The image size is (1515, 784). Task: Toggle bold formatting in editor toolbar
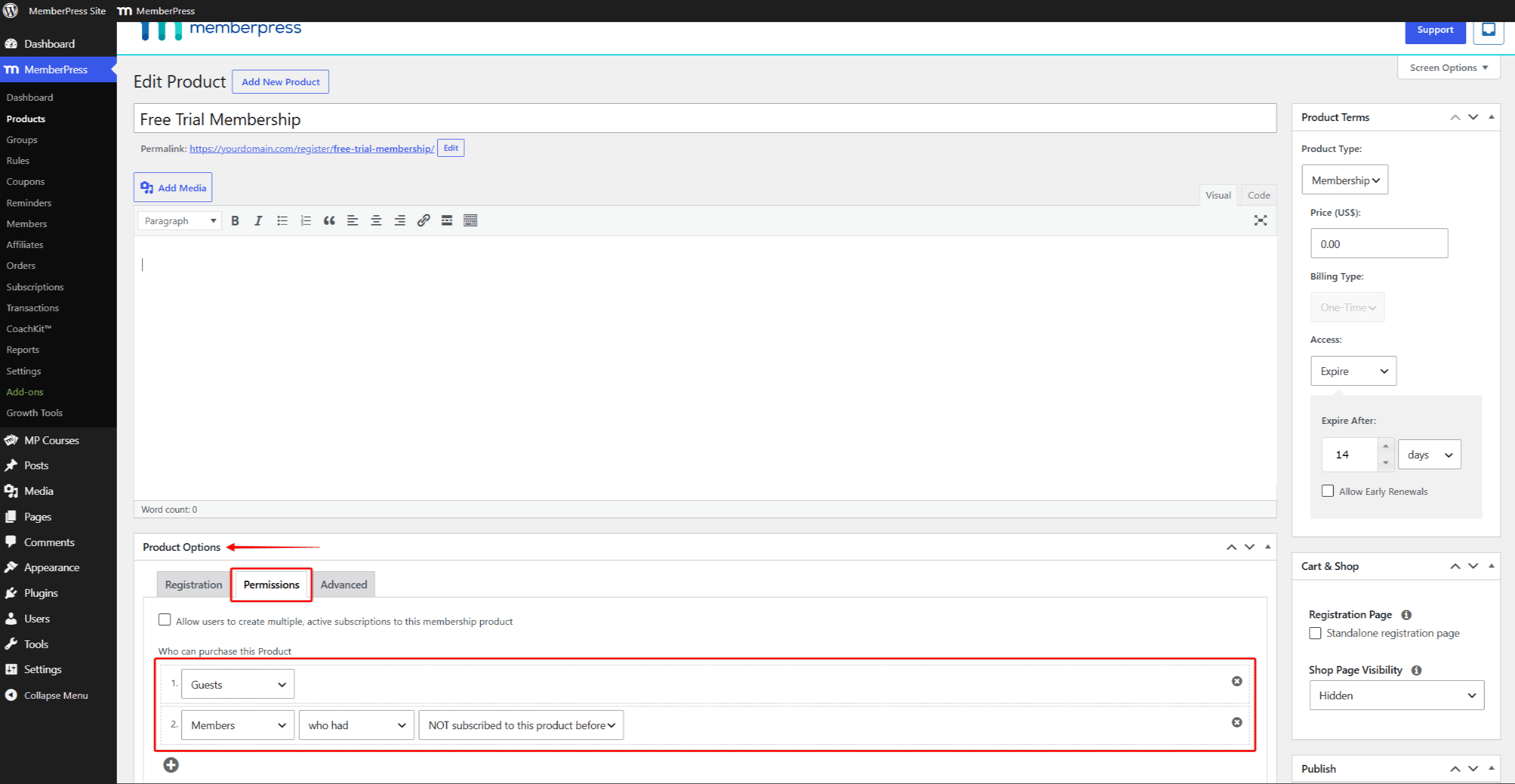pyautogui.click(x=235, y=221)
